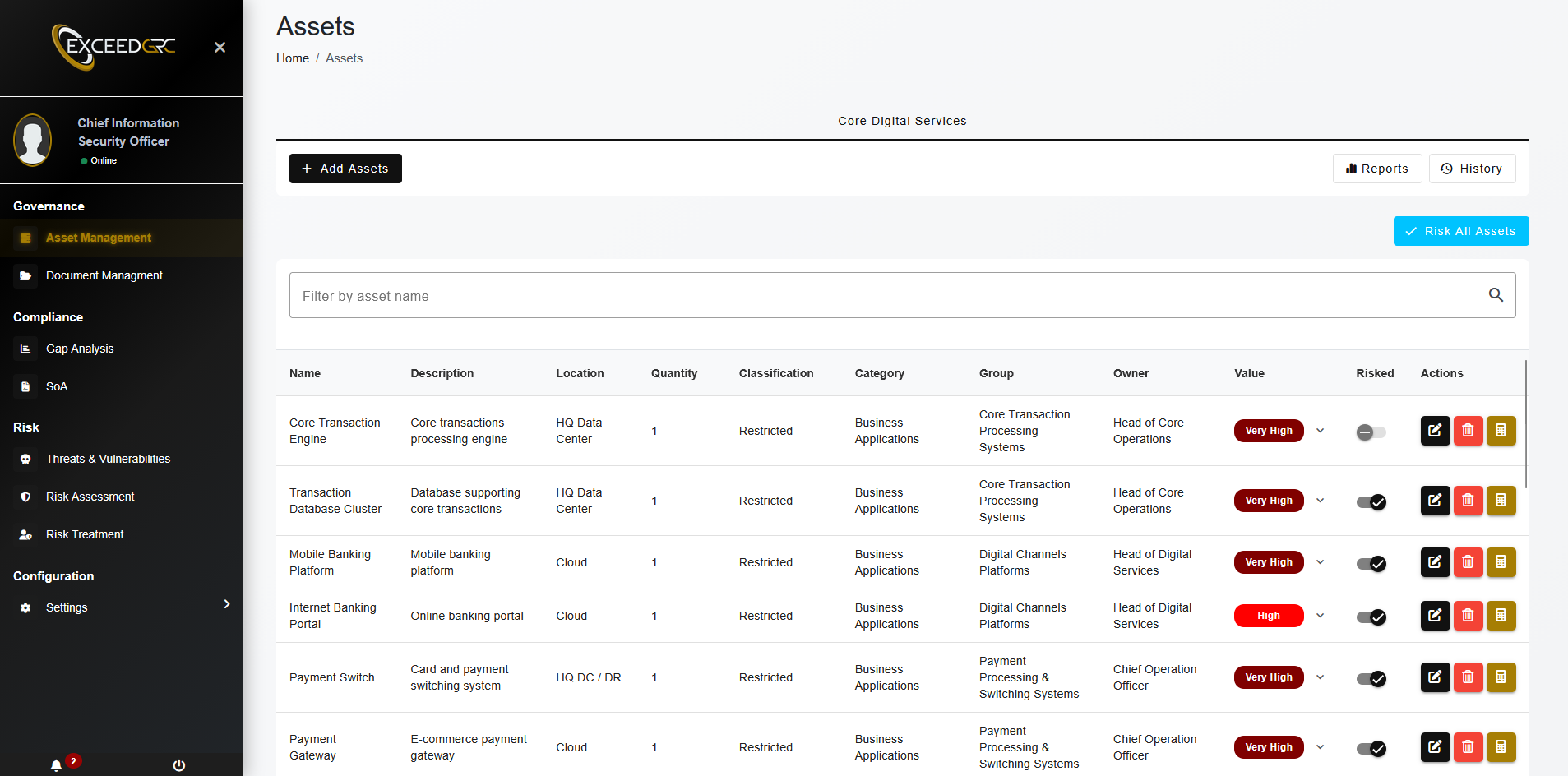Go to Gap Analysis menu item
Viewport: 1568px width, 776px height.
80,349
